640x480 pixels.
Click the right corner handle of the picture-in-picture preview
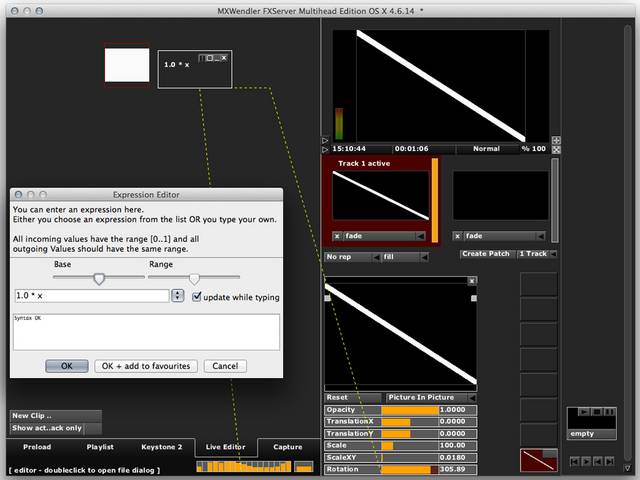473,298
